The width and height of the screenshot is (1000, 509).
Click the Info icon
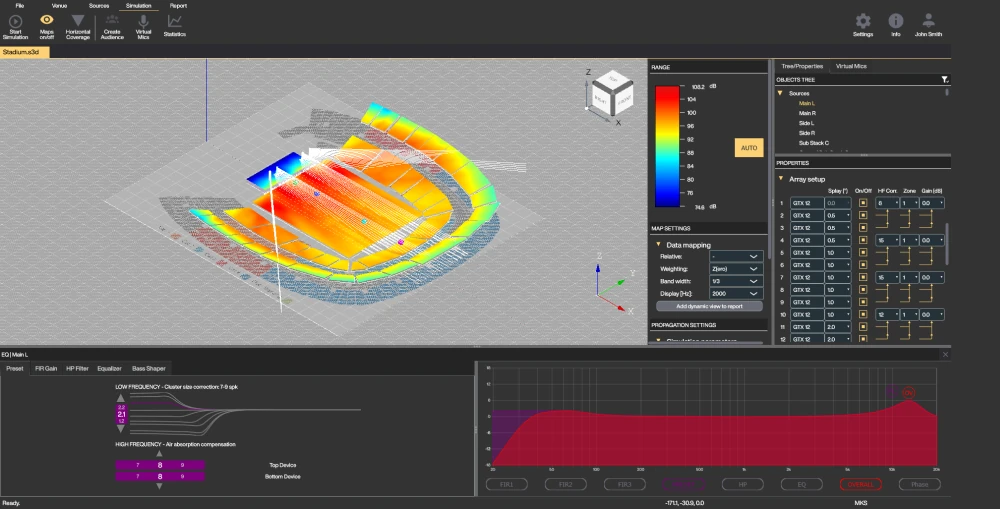coord(896,21)
